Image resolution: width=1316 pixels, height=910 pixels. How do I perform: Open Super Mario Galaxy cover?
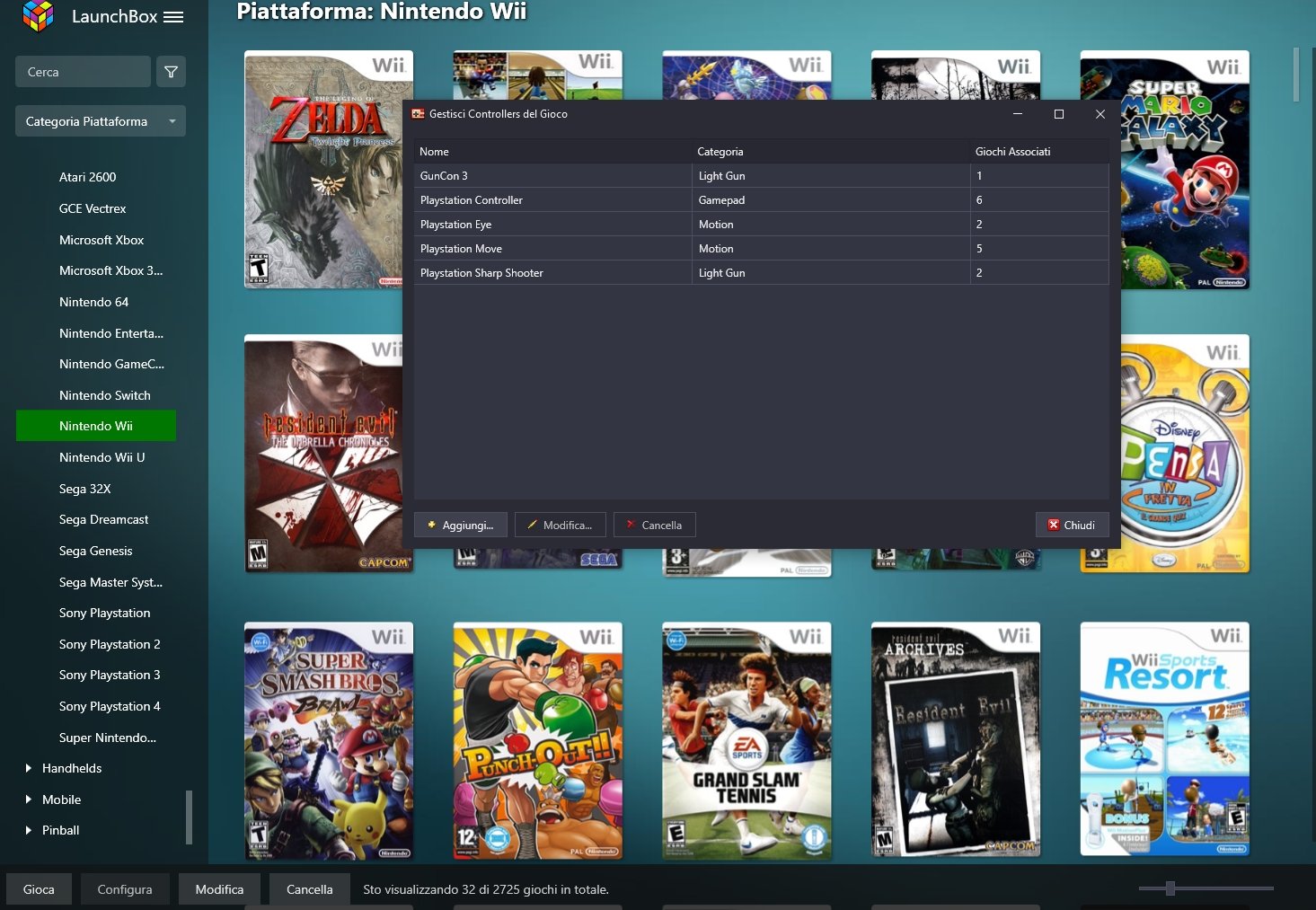click(x=1164, y=170)
